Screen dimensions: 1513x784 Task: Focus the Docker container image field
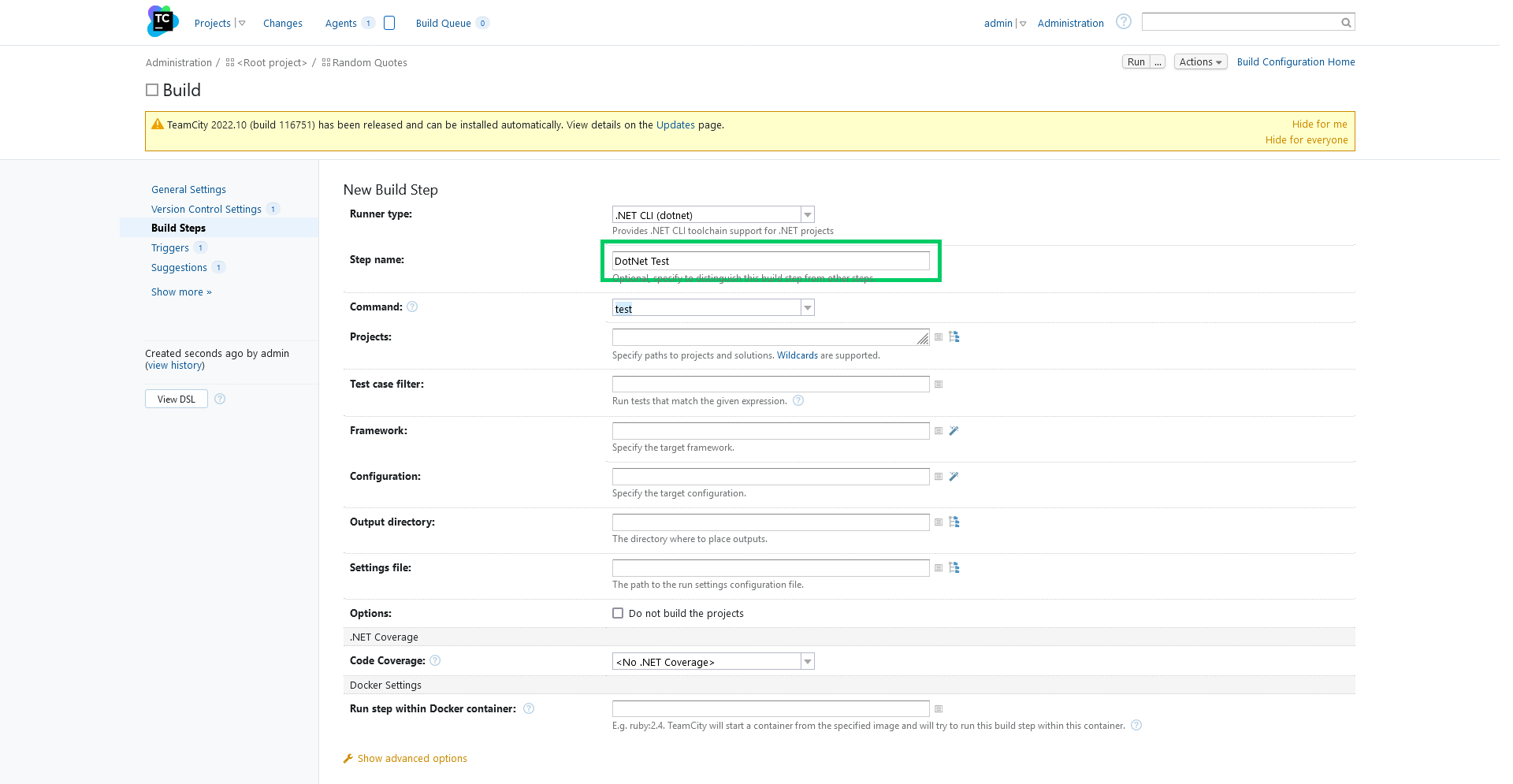point(771,709)
